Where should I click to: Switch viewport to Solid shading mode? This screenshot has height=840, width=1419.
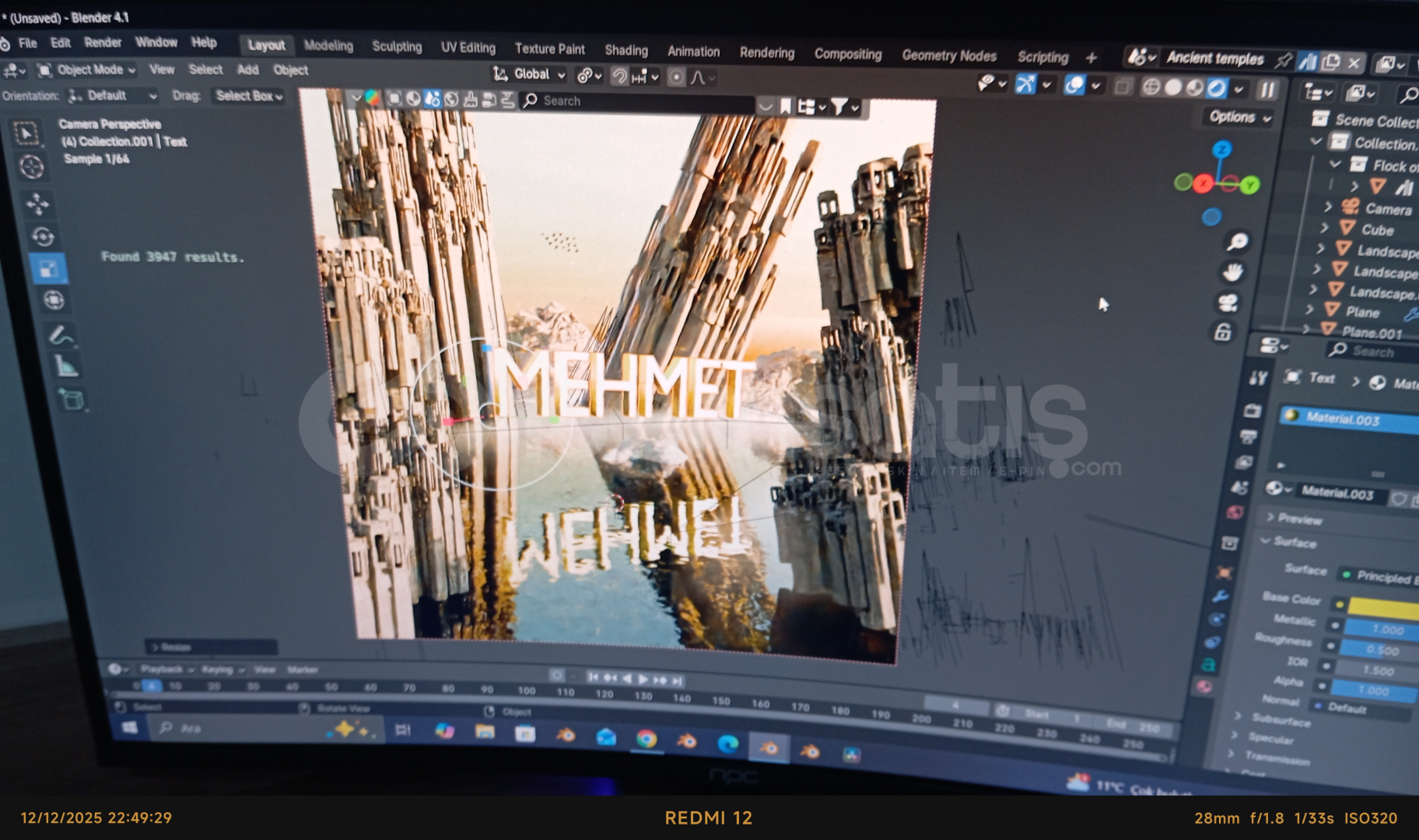1173,87
